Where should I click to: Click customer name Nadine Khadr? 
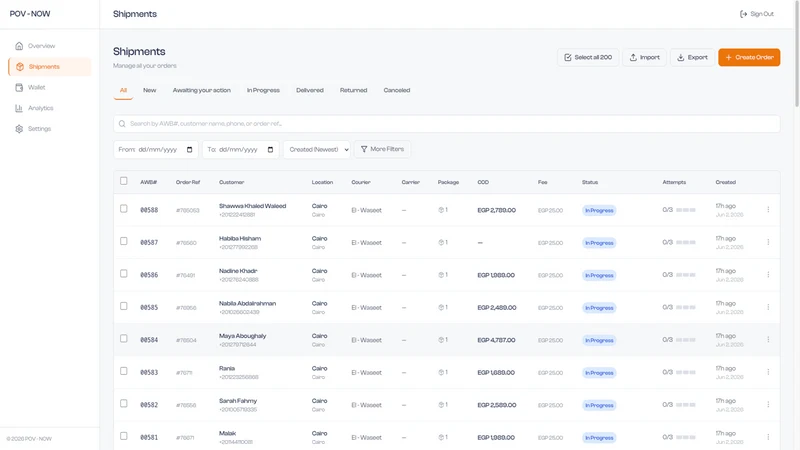point(238,271)
